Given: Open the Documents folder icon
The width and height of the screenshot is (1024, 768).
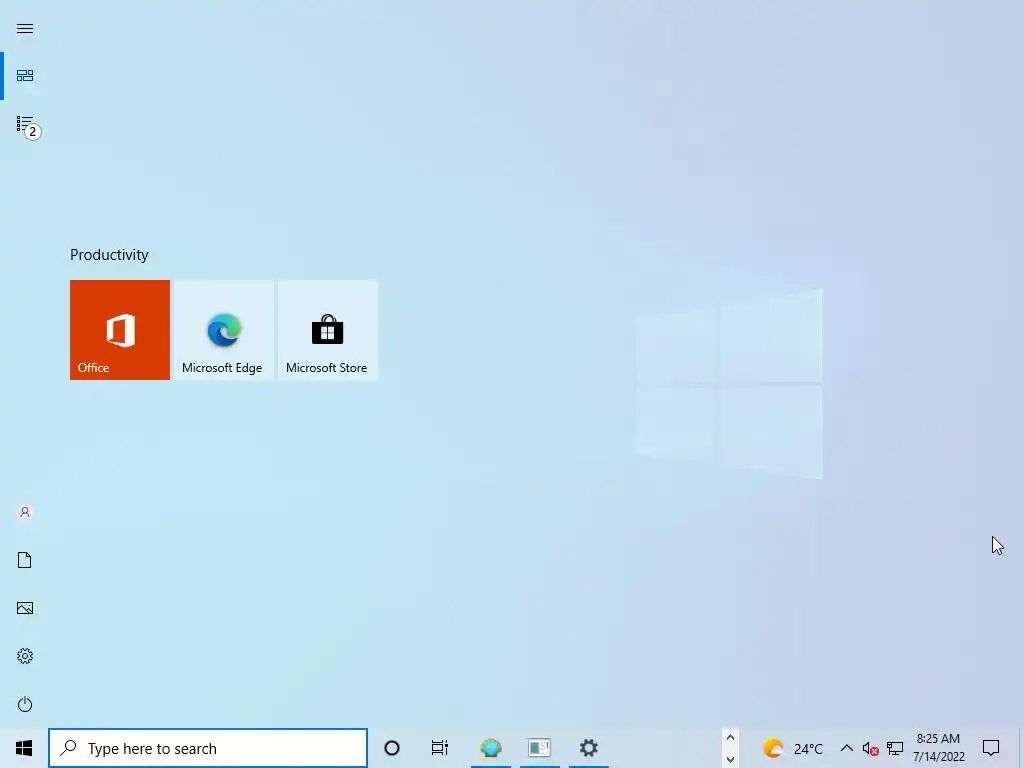Looking at the screenshot, I should (x=25, y=560).
